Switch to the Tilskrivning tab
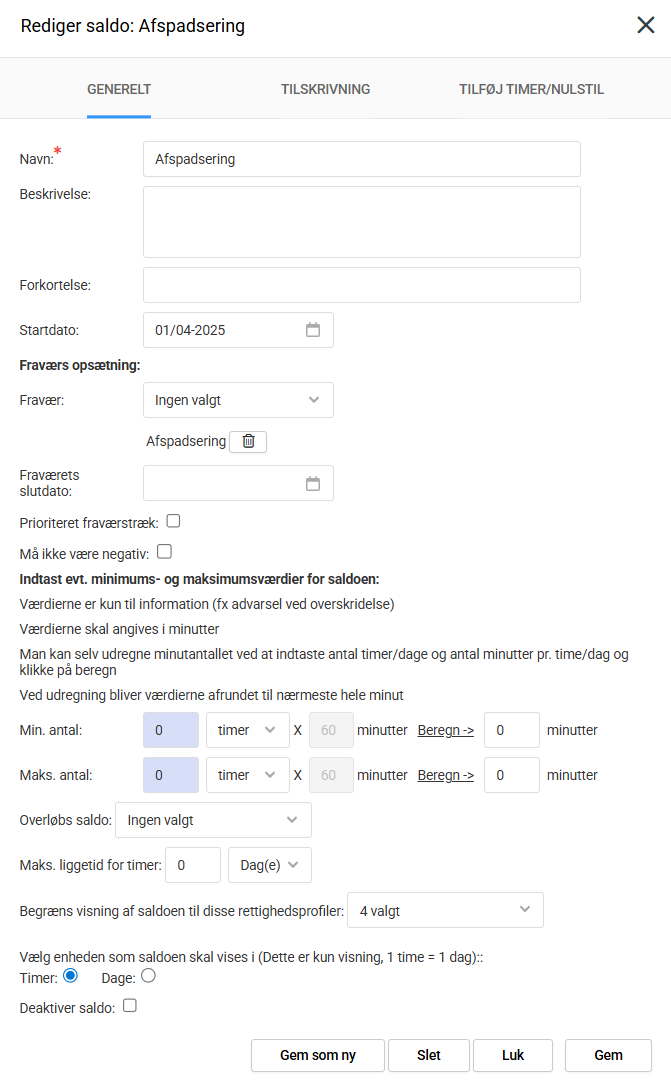 pyautogui.click(x=326, y=89)
